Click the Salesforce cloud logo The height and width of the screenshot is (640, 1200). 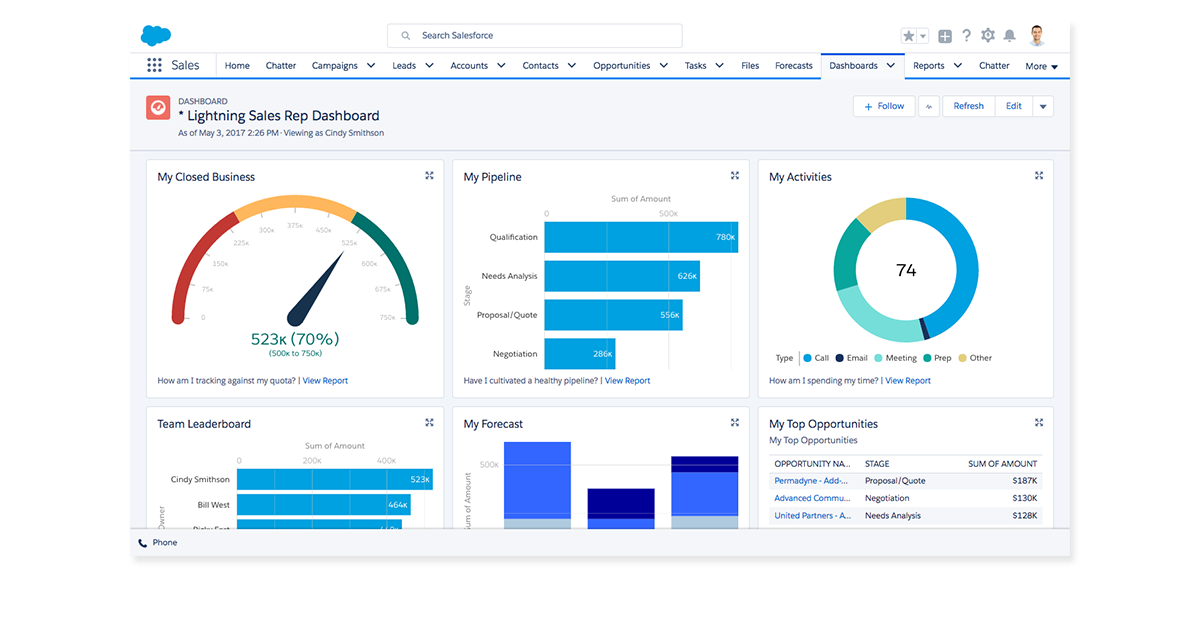tap(156, 36)
